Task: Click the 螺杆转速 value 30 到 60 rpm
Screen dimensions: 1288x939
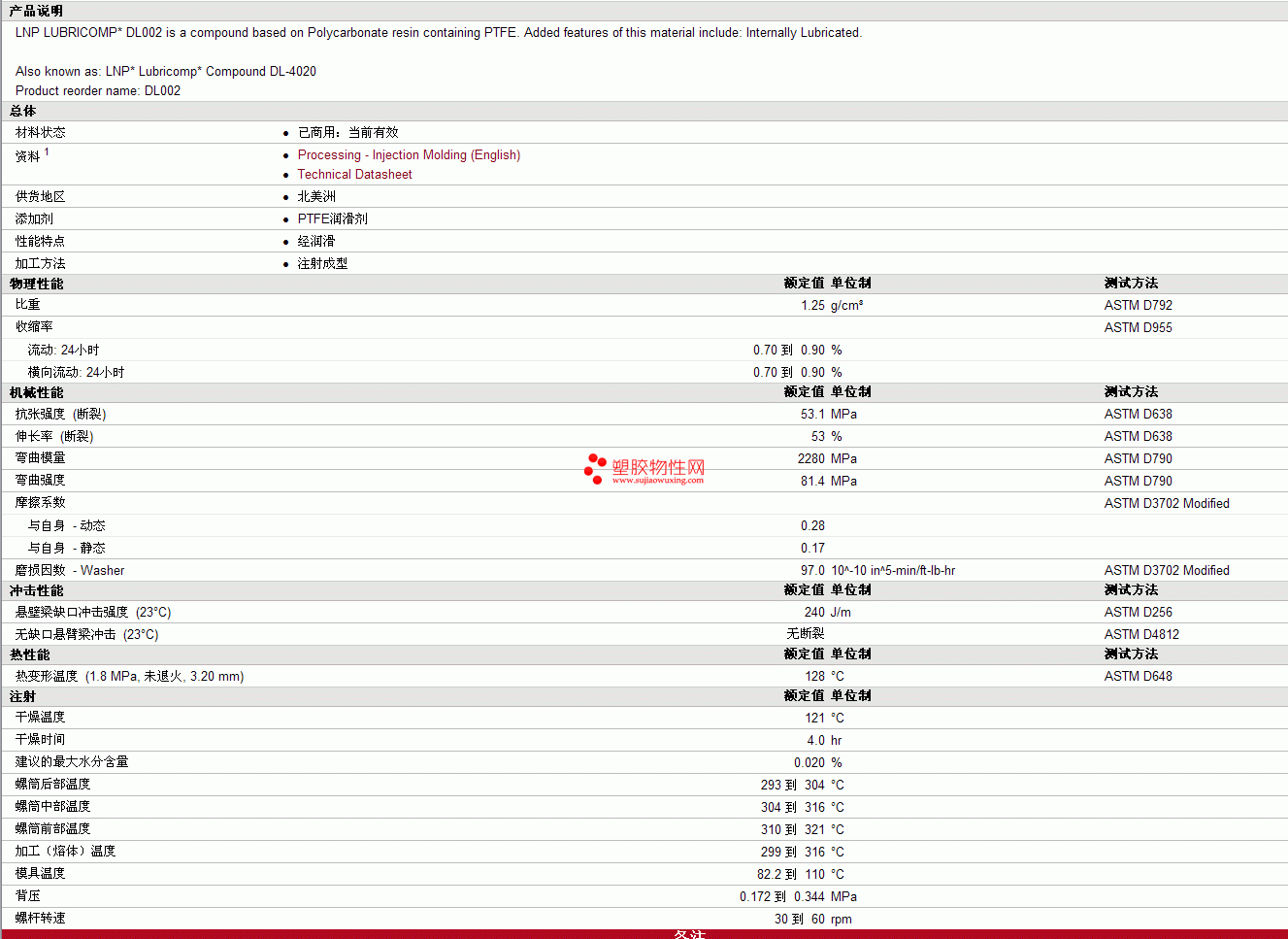Action: coord(813,920)
